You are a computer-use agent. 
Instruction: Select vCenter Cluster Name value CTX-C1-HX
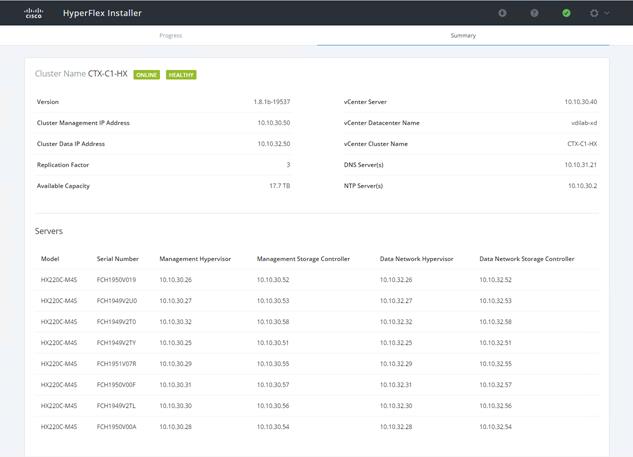582,144
